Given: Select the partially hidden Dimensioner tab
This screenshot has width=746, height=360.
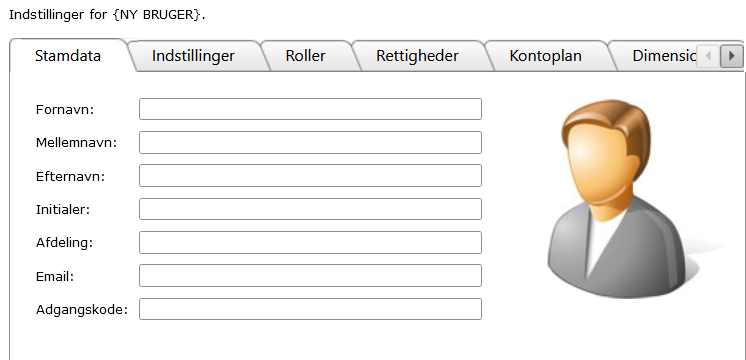Looking at the screenshot, I should (x=658, y=56).
